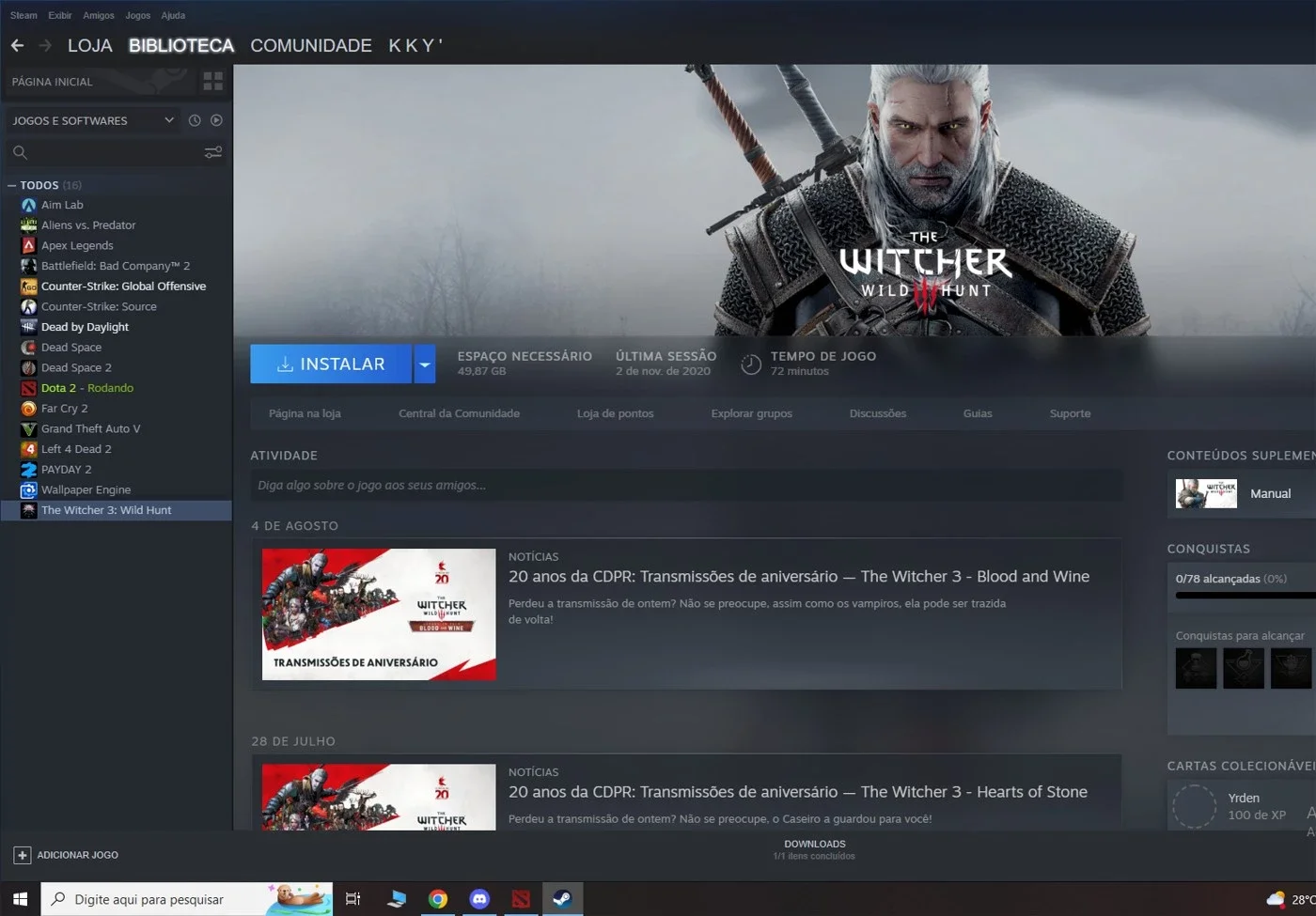Collapse the TODOS games category
The image size is (1316, 916).
click(11, 186)
